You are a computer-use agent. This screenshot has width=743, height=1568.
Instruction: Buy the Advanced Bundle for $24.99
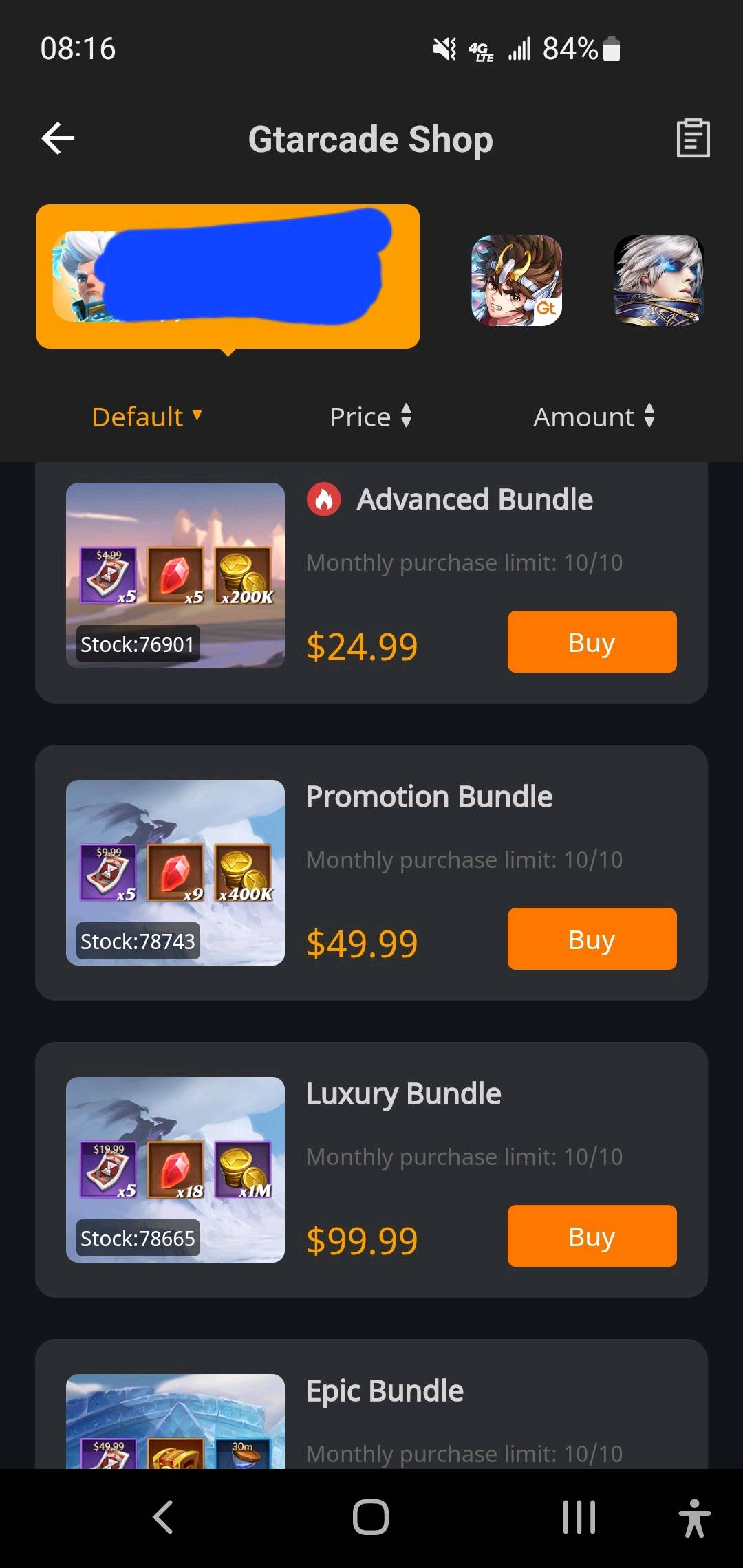coord(592,642)
